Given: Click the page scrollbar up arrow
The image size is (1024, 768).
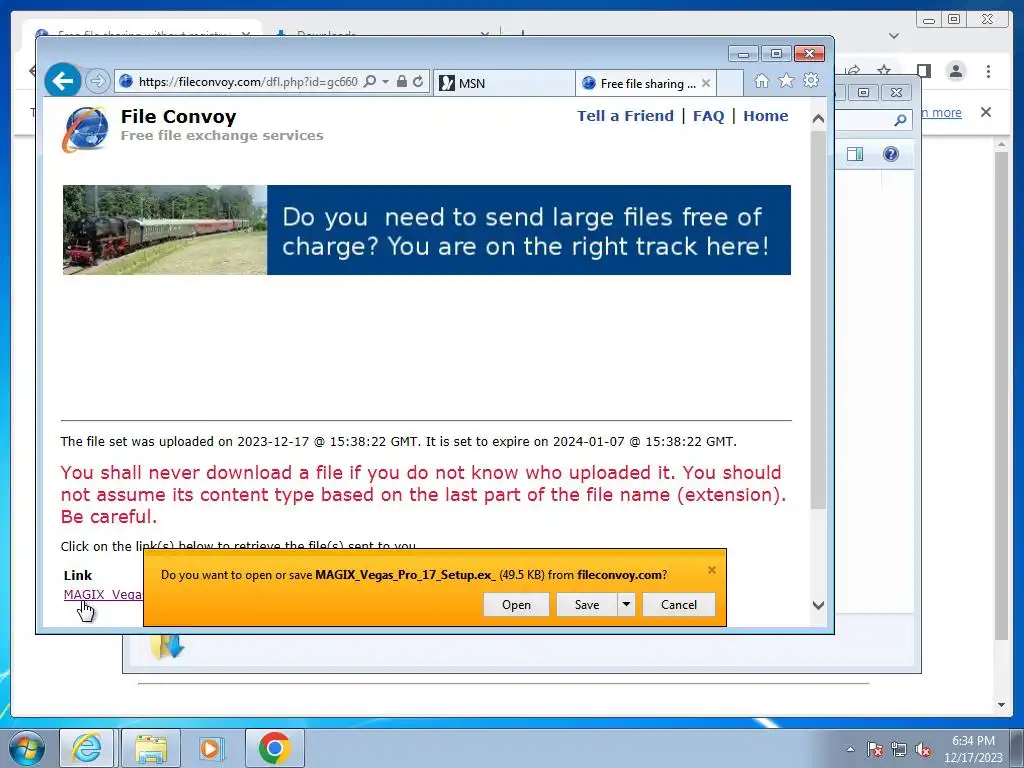Looking at the screenshot, I should click(x=818, y=119).
